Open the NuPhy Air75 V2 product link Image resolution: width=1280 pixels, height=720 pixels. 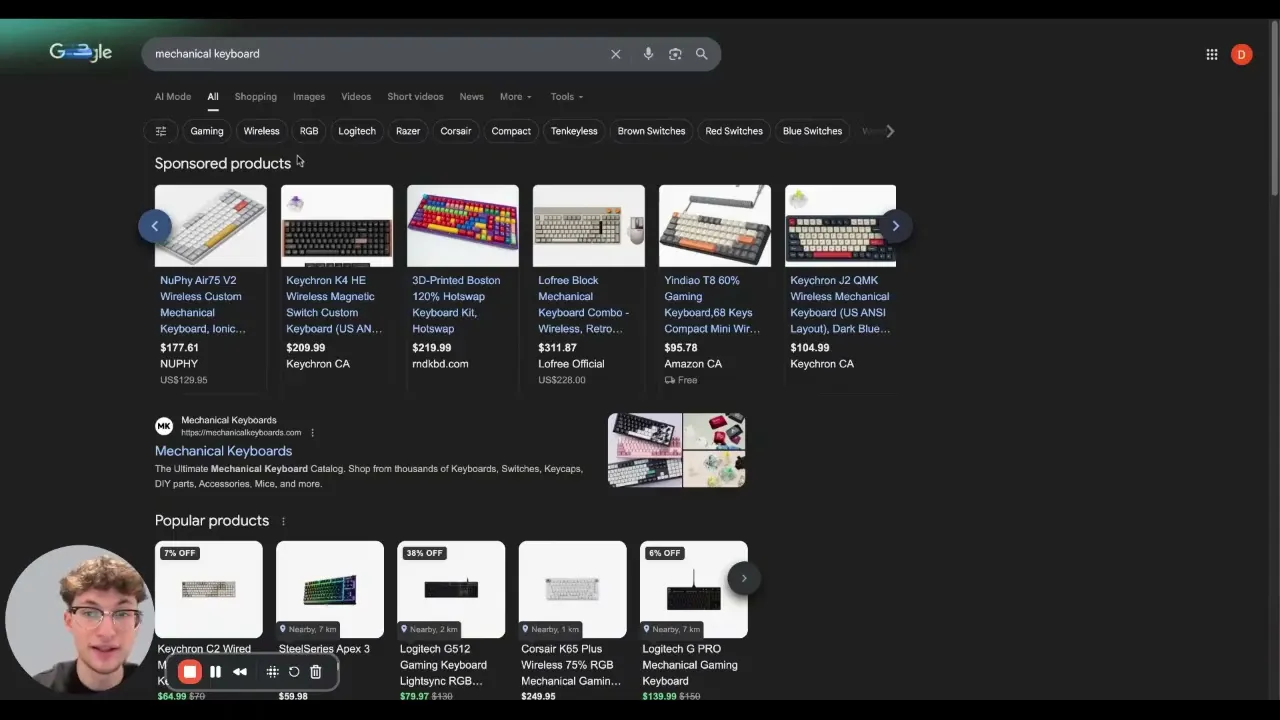point(203,304)
